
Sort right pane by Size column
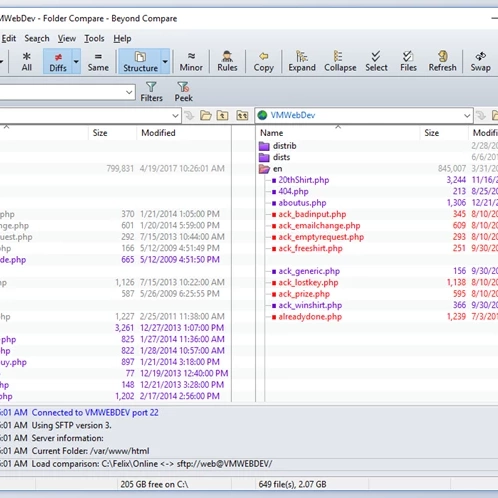444,133
